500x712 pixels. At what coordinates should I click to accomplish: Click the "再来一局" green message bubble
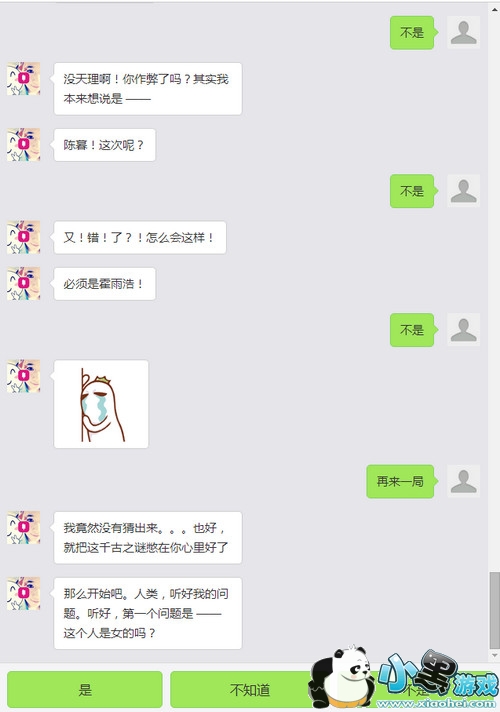click(x=400, y=481)
